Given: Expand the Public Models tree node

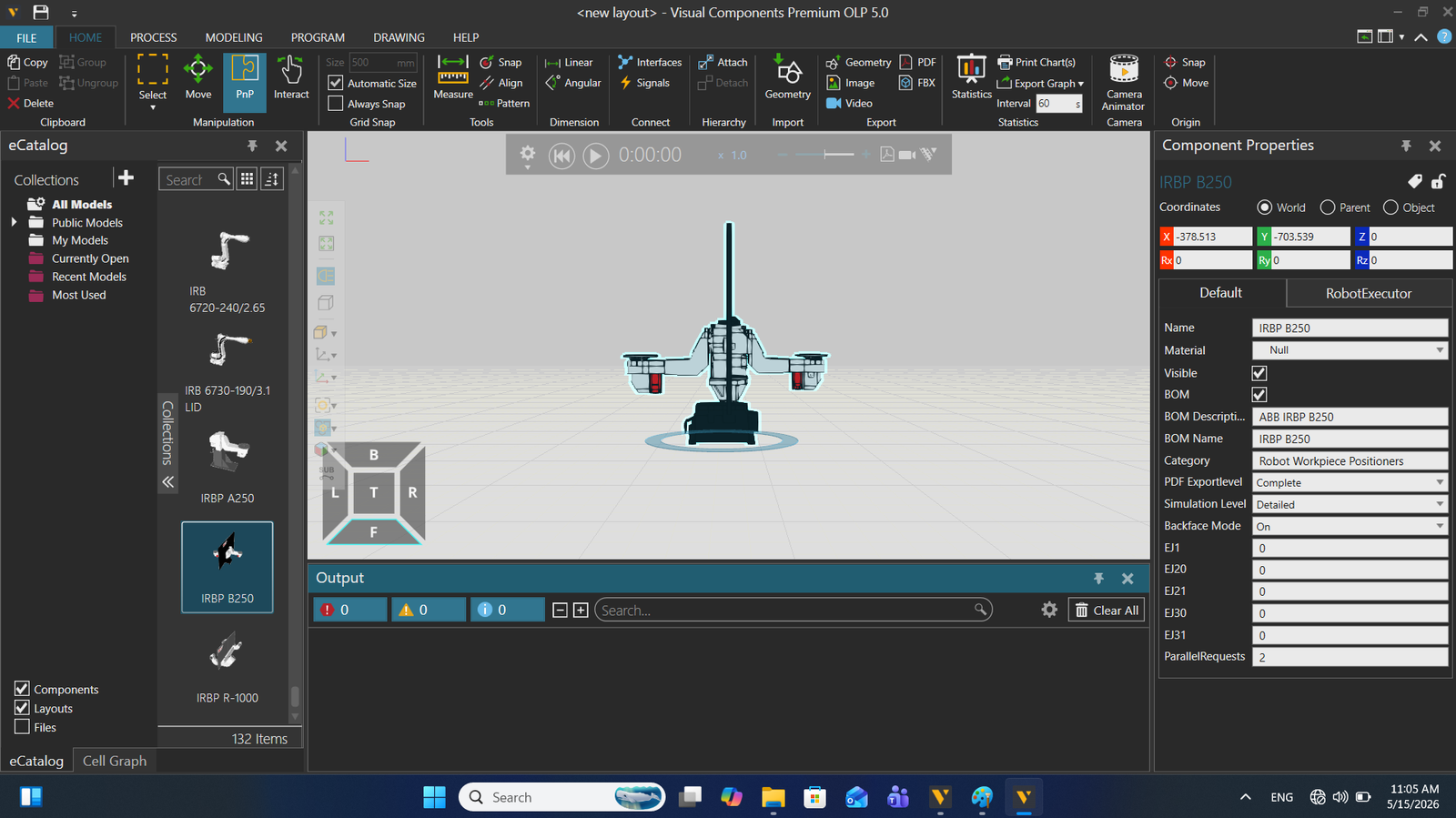Looking at the screenshot, I should (14, 222).
